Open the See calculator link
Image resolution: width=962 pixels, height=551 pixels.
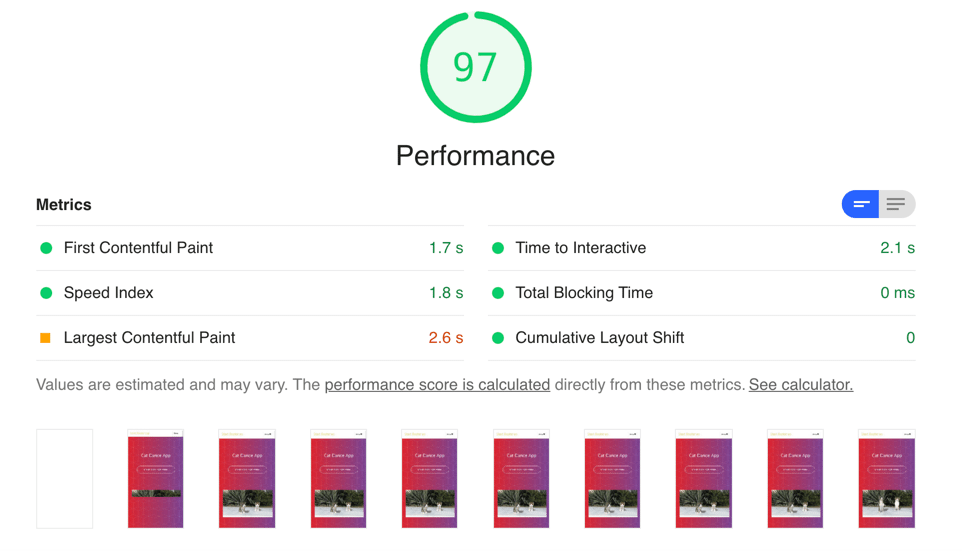click(x=801, y=385)
